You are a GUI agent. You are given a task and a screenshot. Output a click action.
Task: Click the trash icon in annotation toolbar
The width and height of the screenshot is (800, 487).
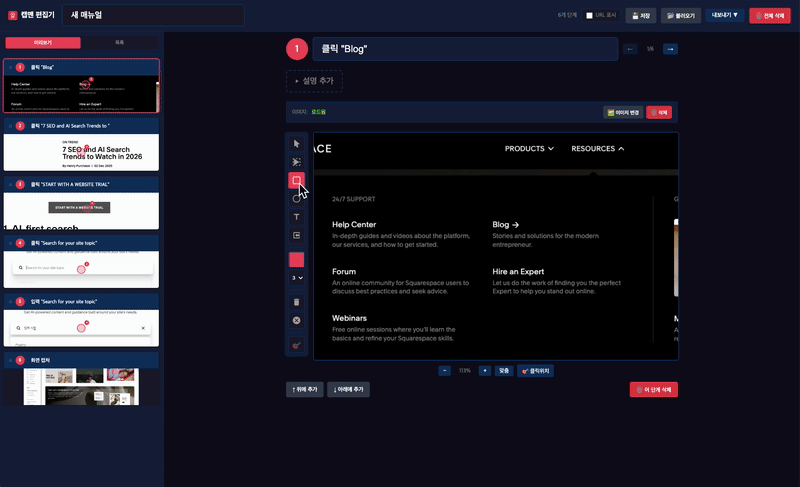[296, 301]
